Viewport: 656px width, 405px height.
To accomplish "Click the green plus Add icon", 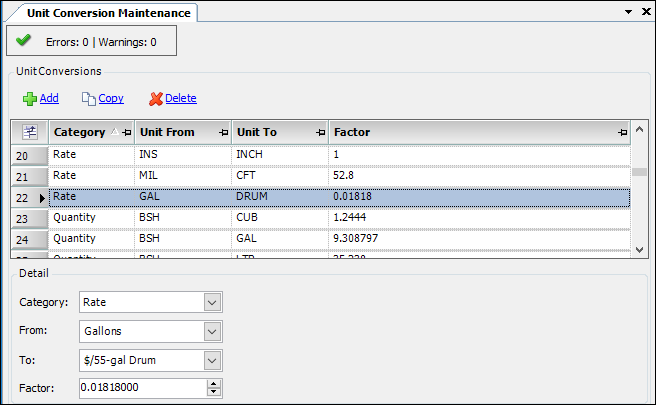I will pos(30,98).
